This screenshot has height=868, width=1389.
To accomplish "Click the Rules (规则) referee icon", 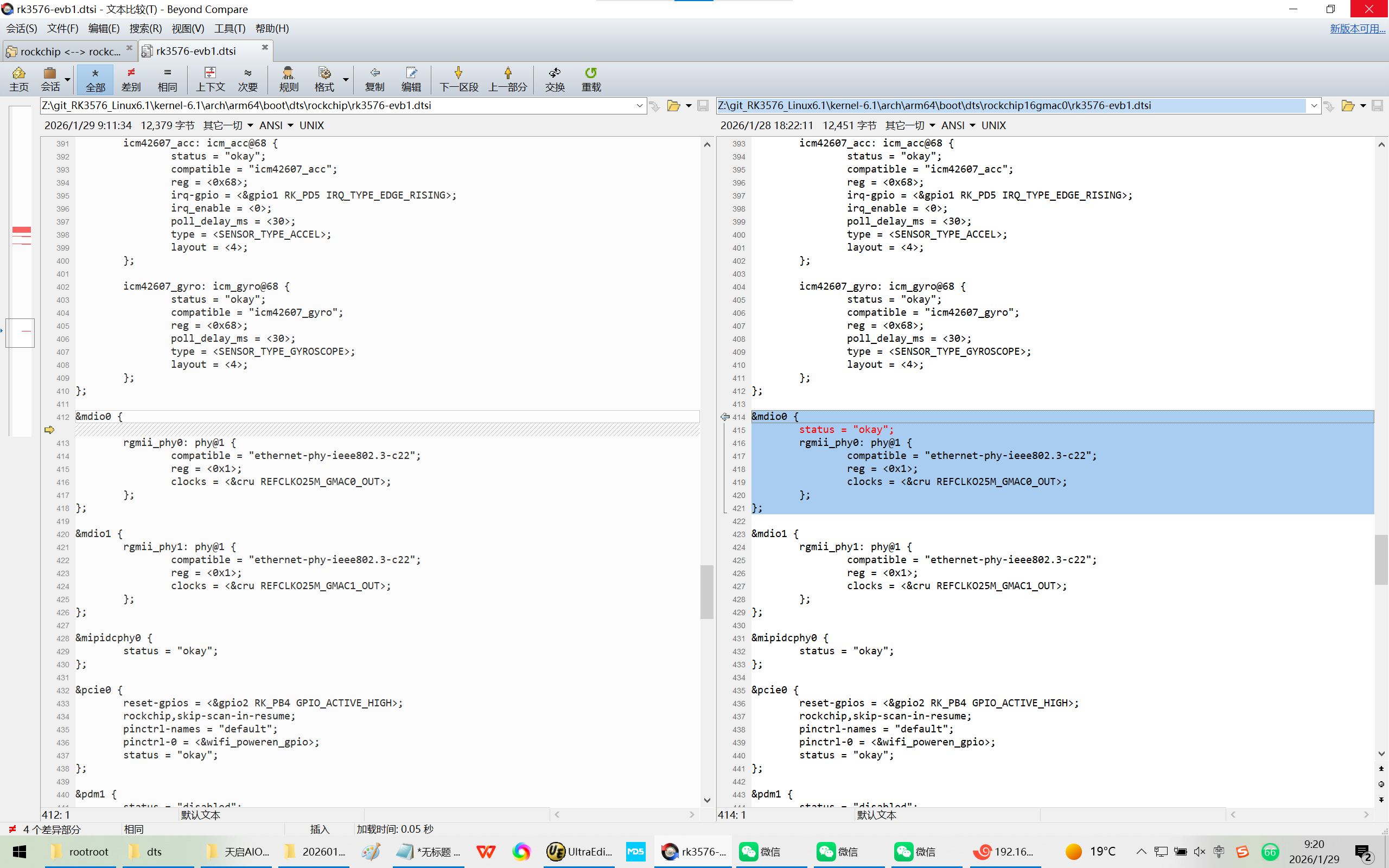I will click(x=288, y=79).
